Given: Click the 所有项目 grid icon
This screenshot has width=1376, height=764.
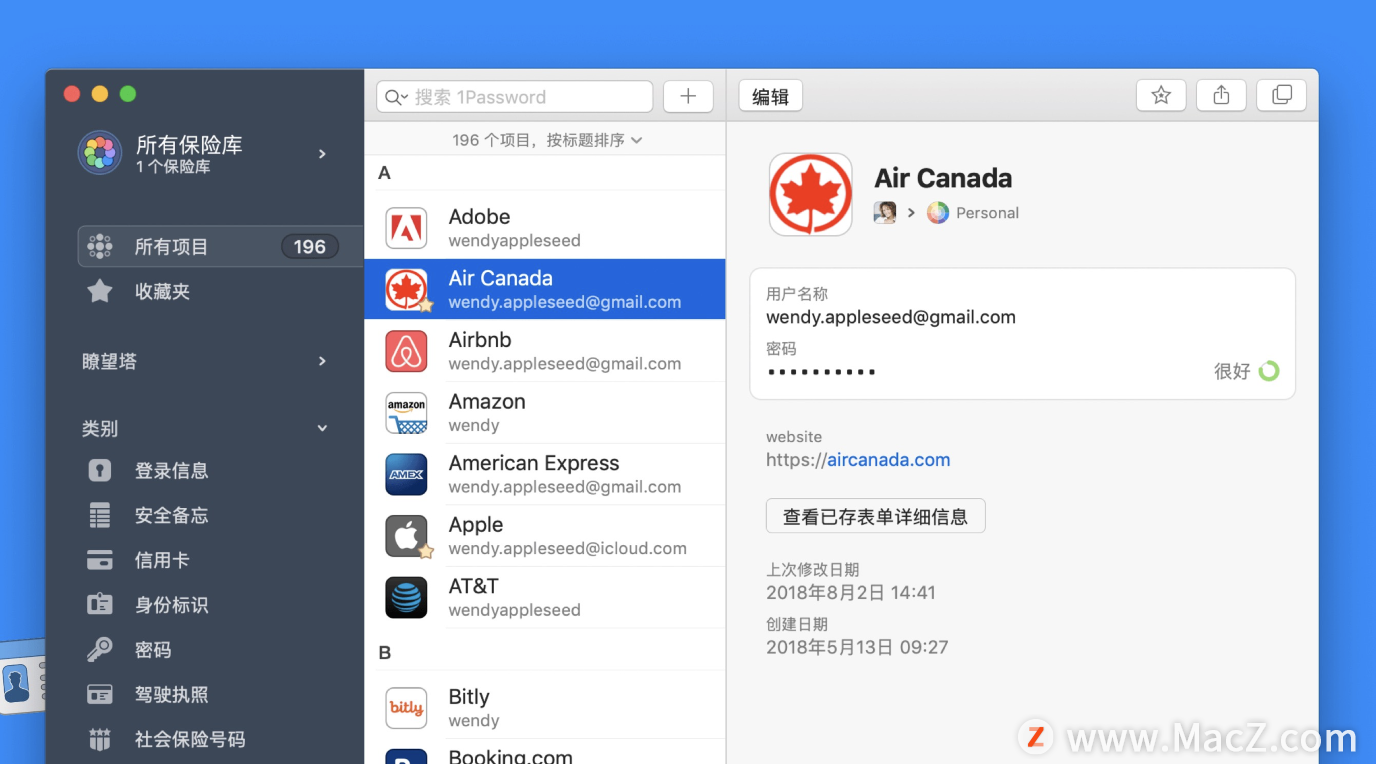Looking at the screenshot, I should 100,246.
